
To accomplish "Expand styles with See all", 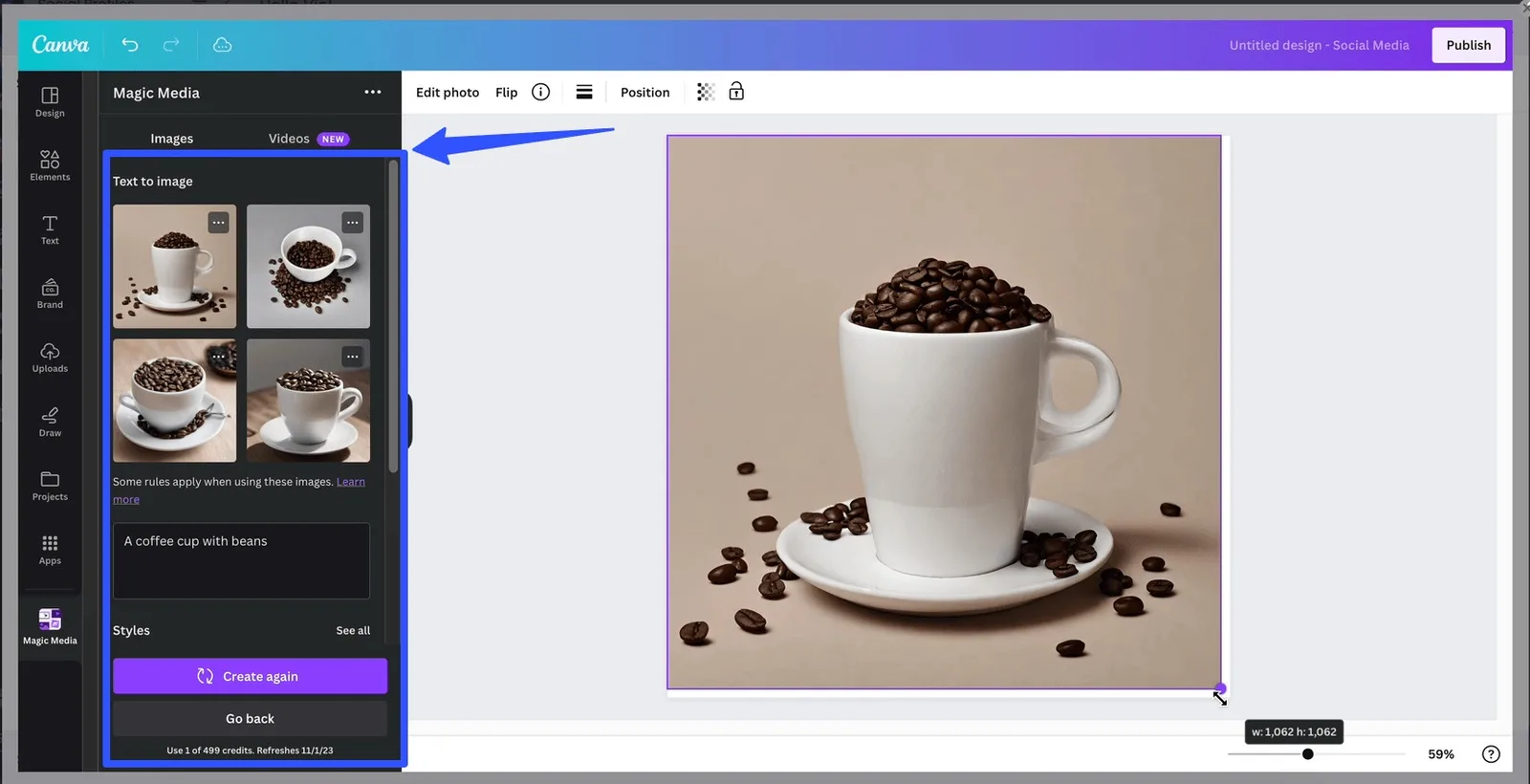I will 353,631.
